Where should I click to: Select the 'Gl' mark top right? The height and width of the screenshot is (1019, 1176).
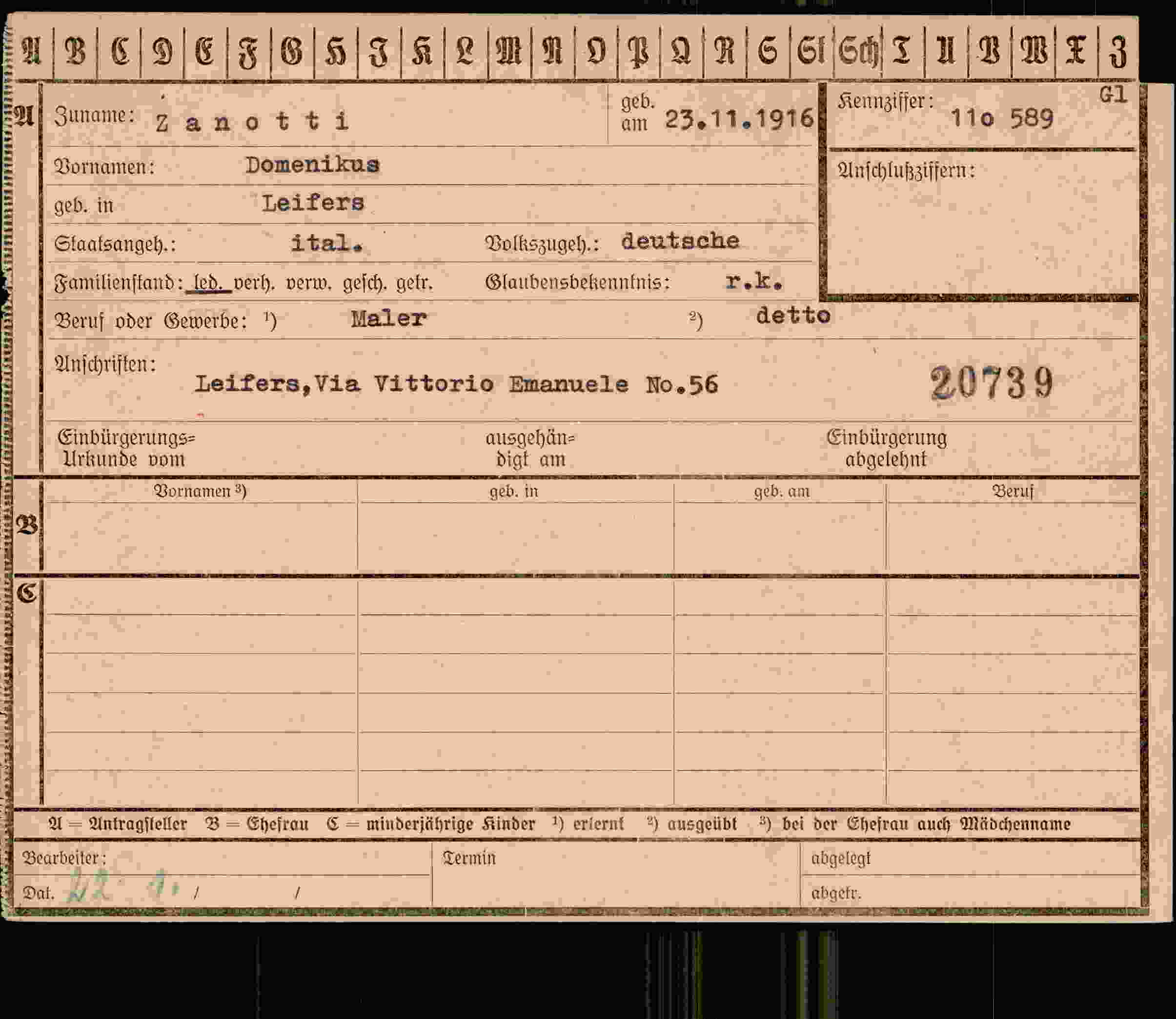click(x=1113, y=95)
